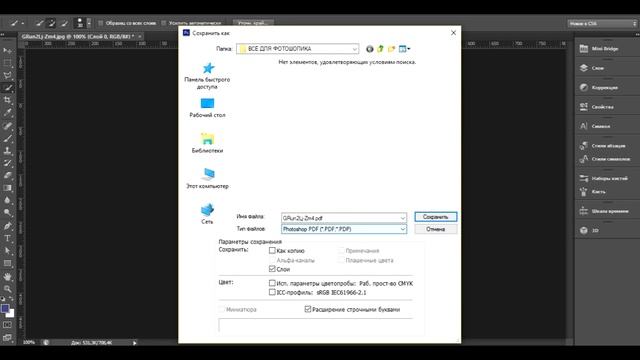Toggle Quick Mask mode in toolbox
The height and width of the screenshot is (360, 640).
pos(7,325)
